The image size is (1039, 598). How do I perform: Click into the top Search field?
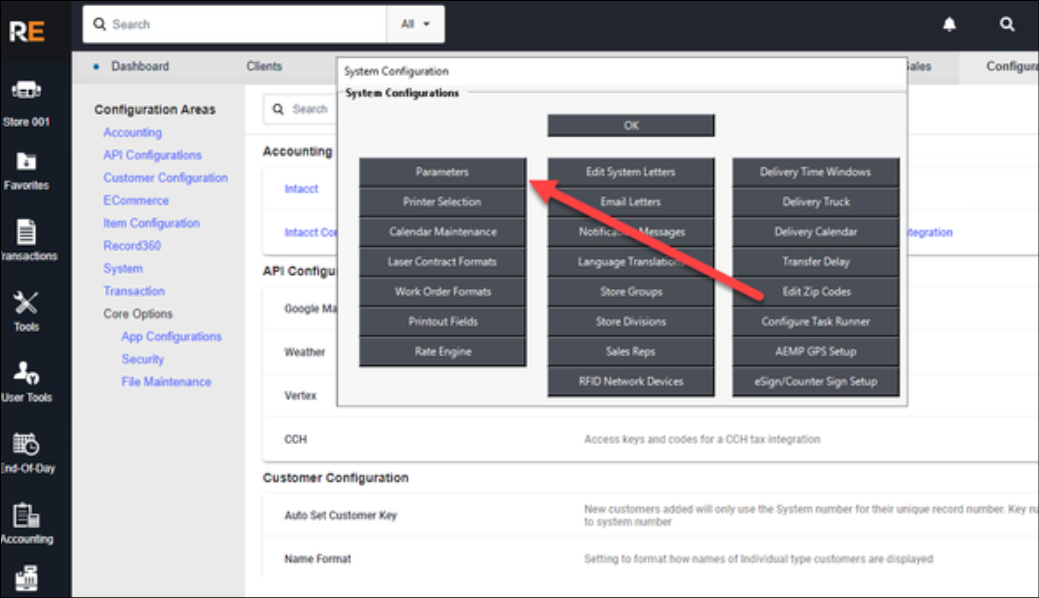(x=240, y=24)
